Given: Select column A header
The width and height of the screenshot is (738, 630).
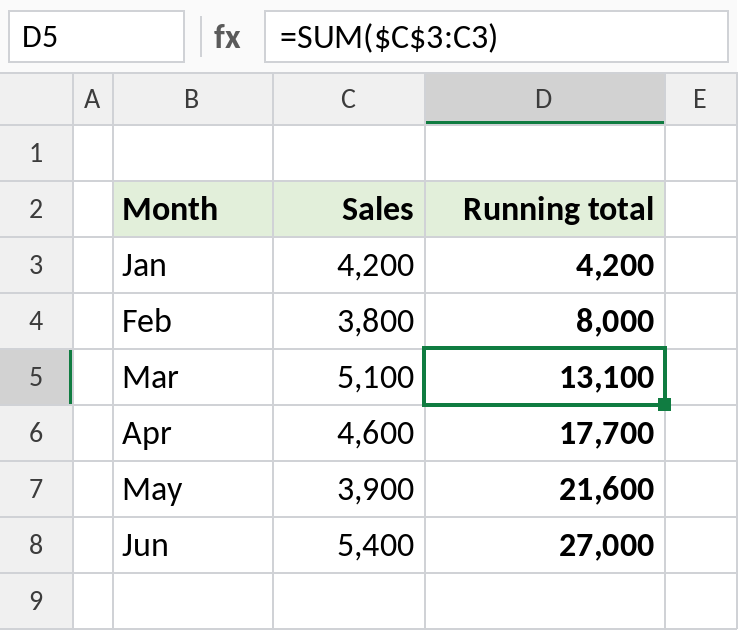Looking at the screenshot, I should point(93,99).
